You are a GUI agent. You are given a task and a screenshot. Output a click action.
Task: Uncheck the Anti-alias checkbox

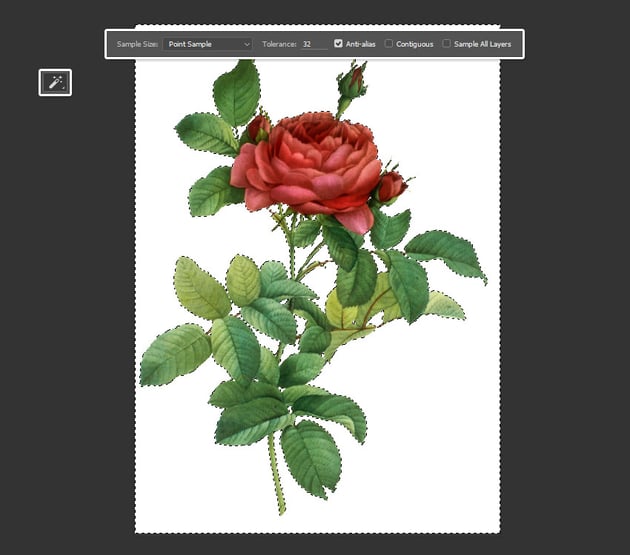coord(338,43)
